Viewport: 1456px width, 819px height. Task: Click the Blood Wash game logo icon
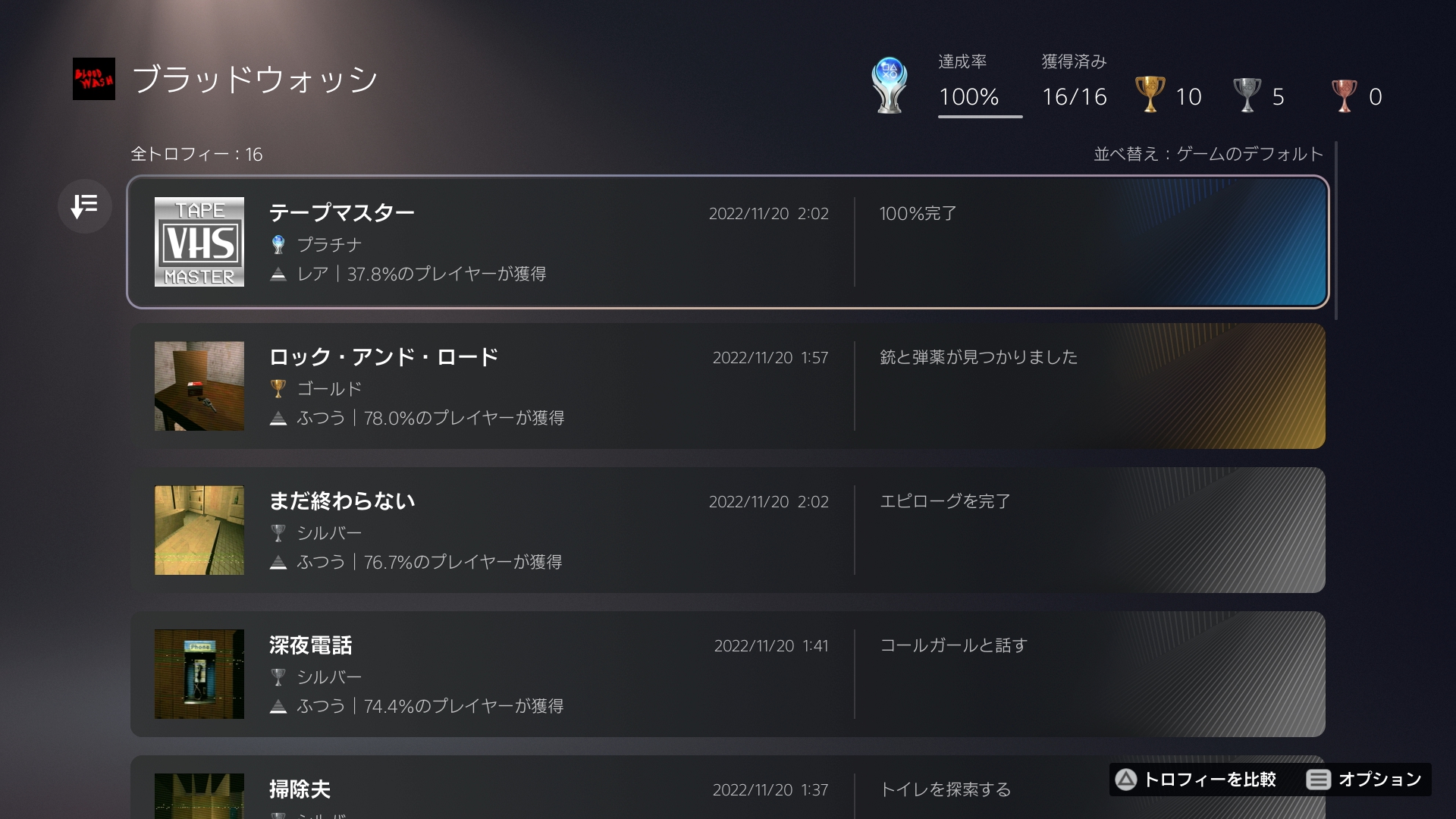pyautogui.click(x=94, y=79)
